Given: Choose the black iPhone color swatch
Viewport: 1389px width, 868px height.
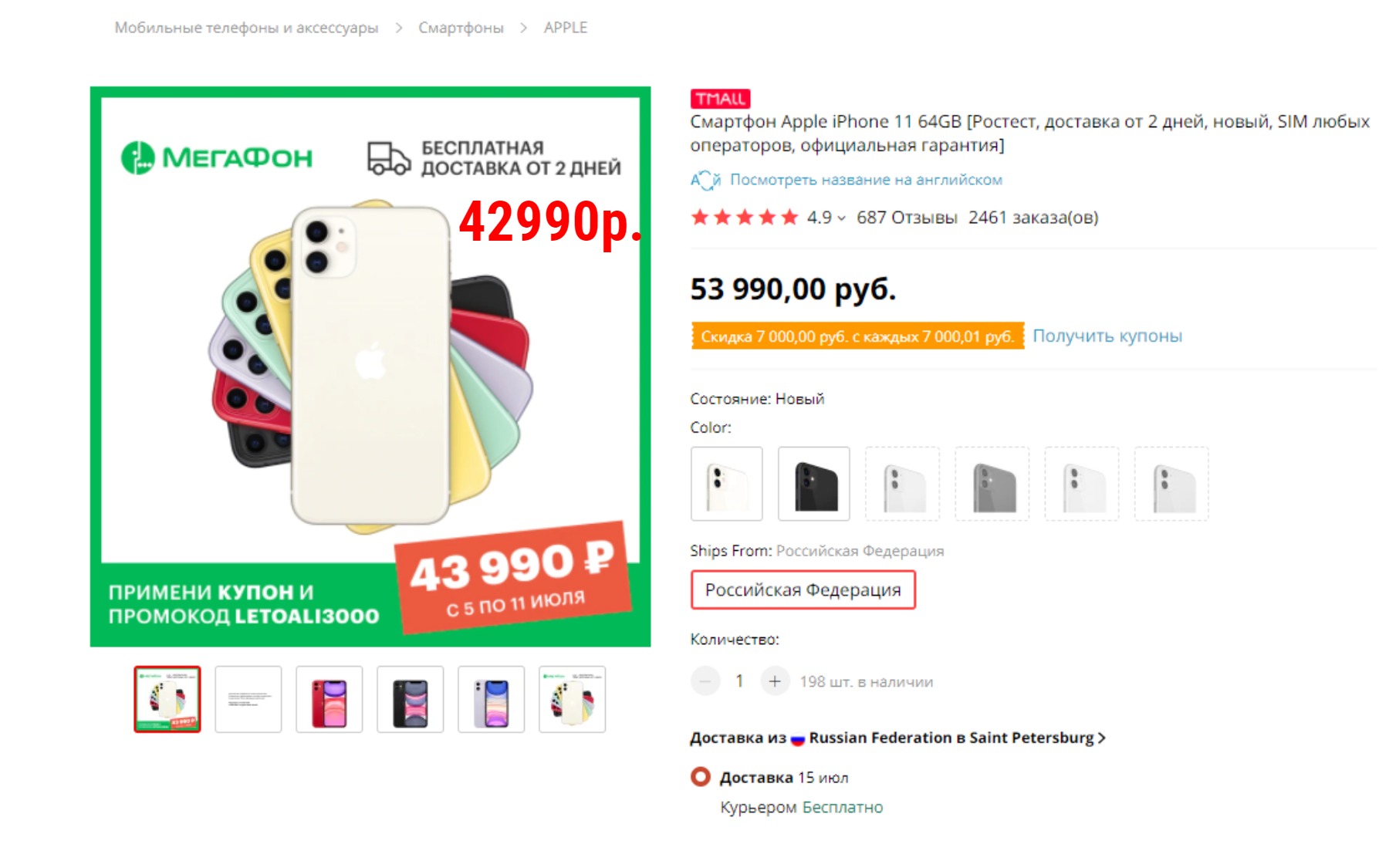Looking at the screenshot, I should point(814,484).
